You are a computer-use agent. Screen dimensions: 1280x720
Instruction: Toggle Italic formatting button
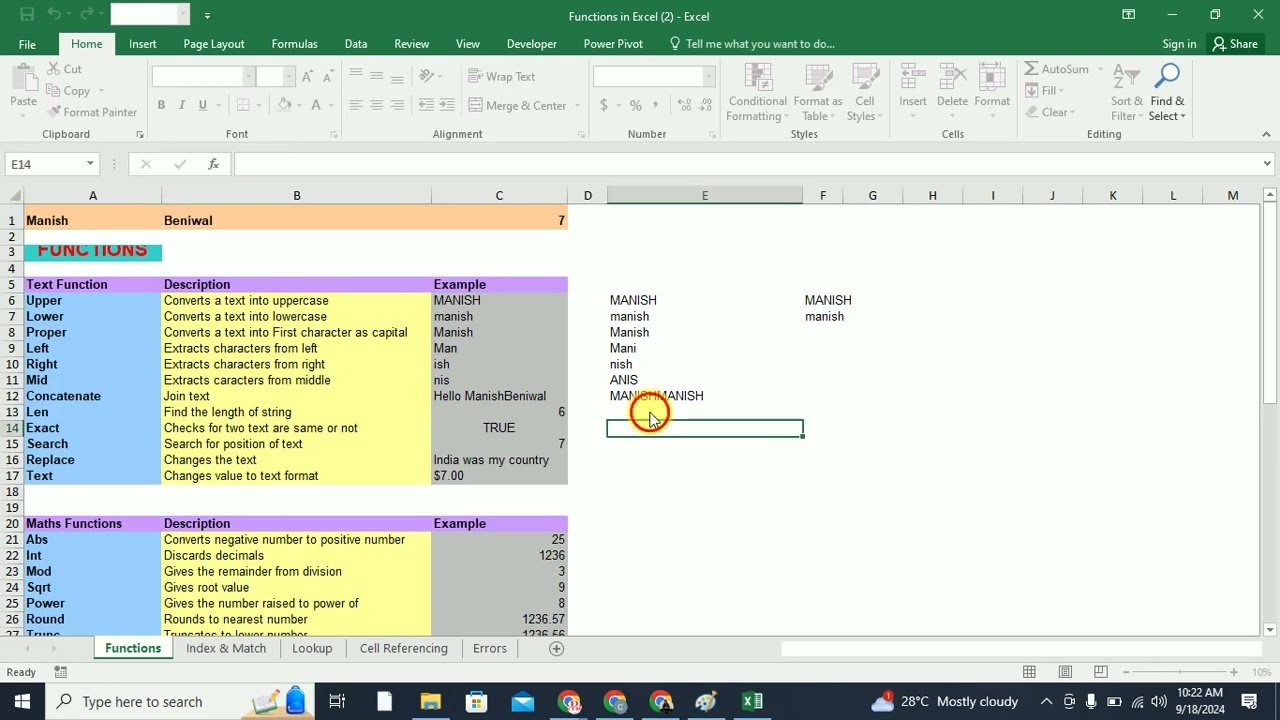coord(182,105)
